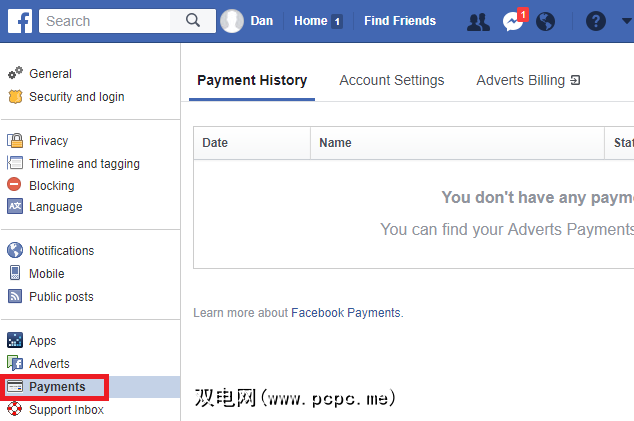This screenshot has width=634, height=421.
Task: Click the Security and login badge icon
Action: coord(15,97)
